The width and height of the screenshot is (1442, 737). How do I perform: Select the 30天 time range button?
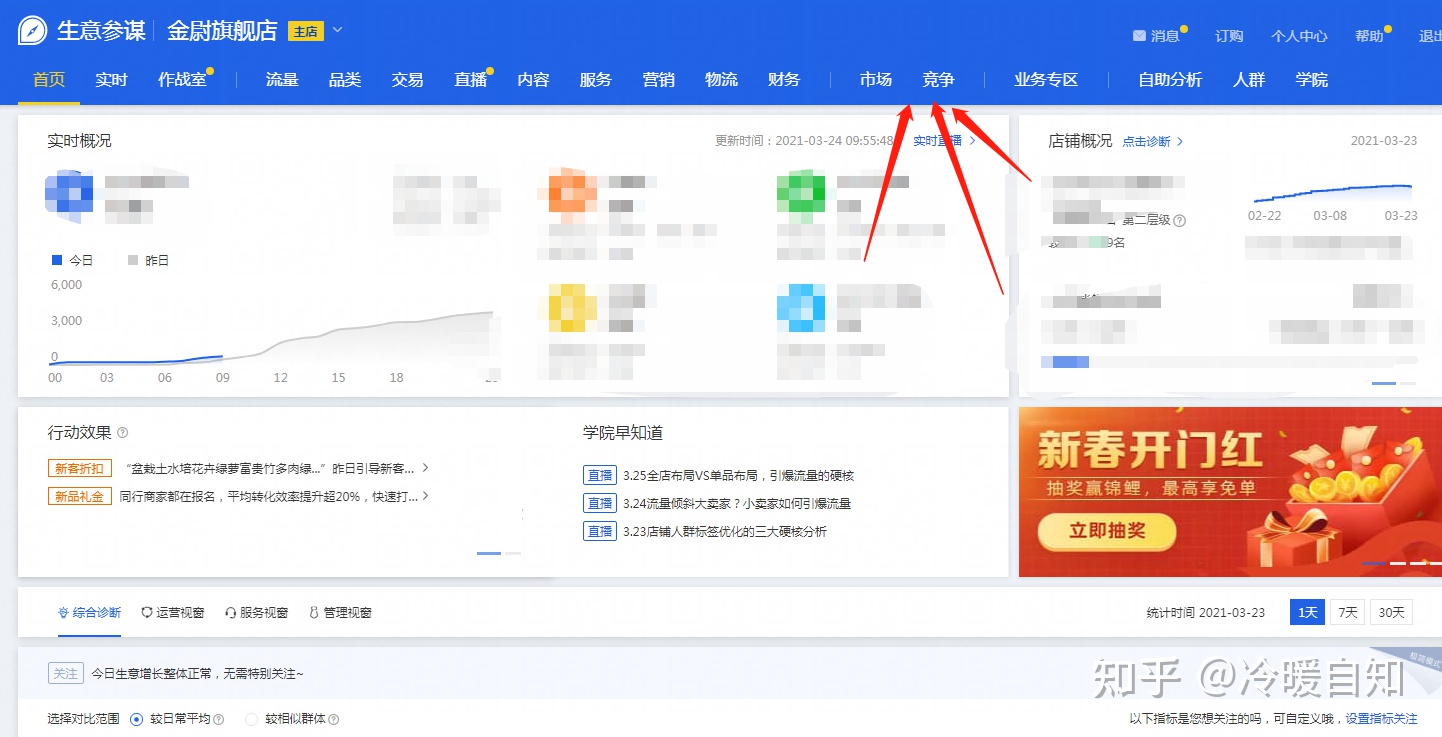pos(1392,612)
